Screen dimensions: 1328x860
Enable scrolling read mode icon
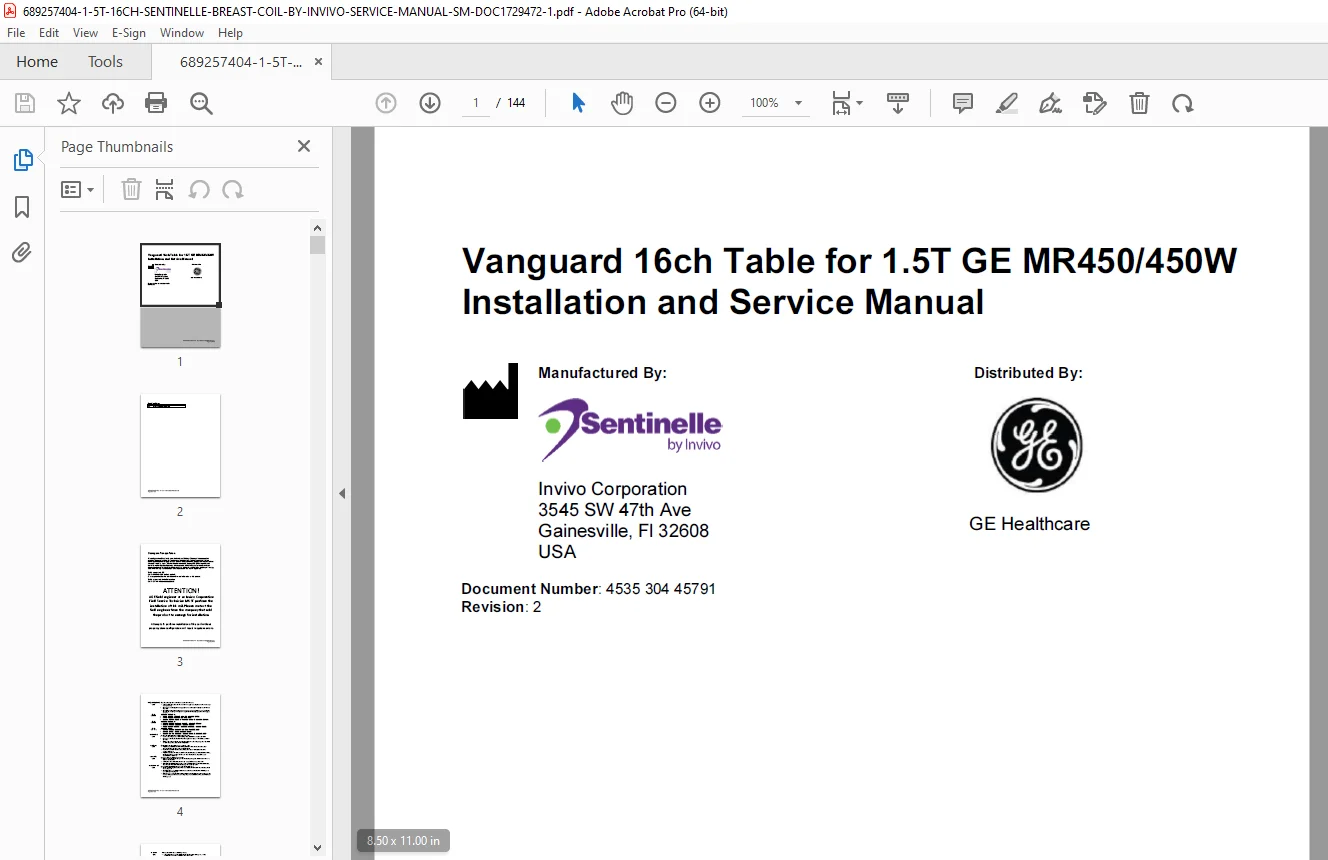point(898,103)
